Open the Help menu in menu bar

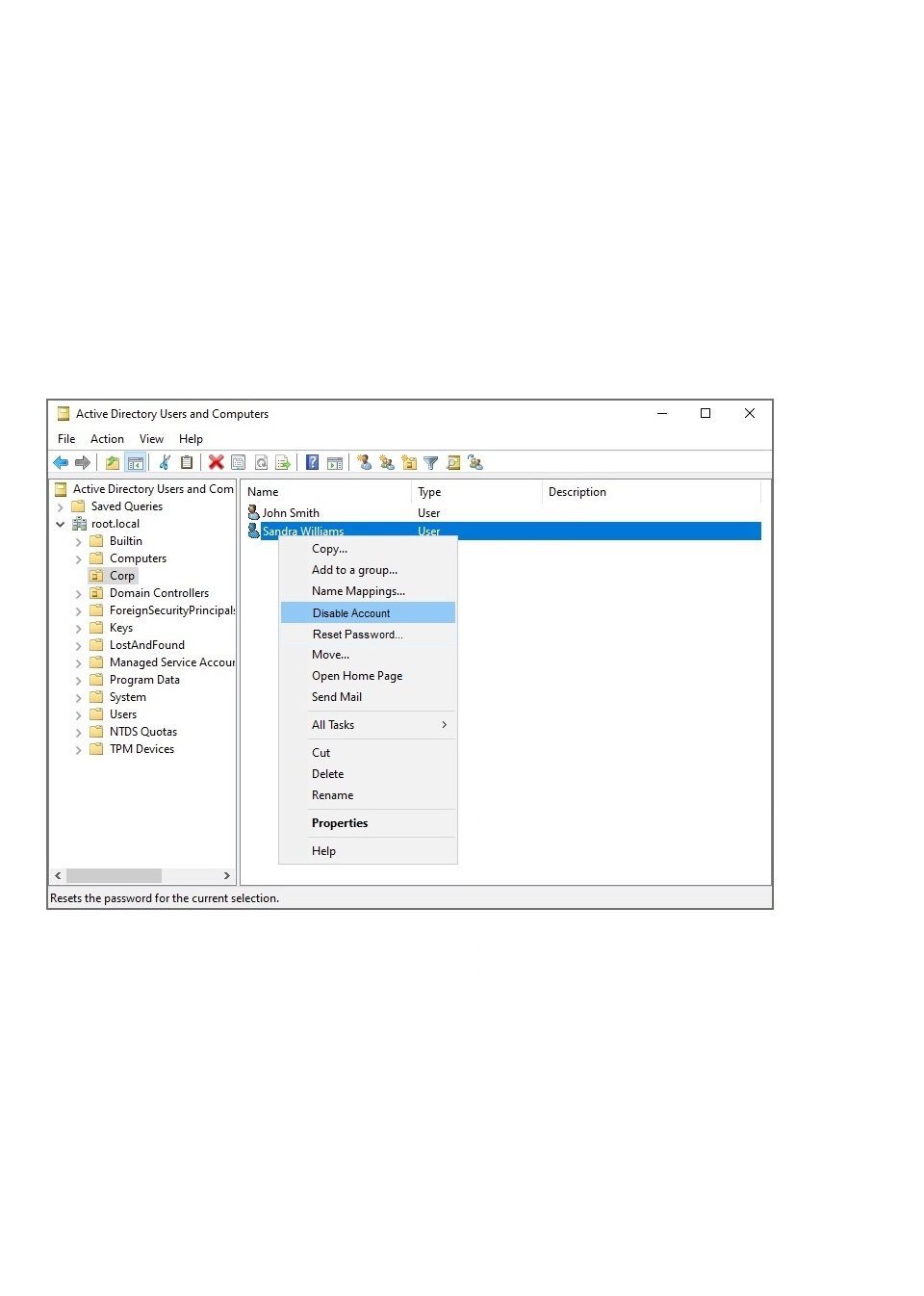pos(191,439)
